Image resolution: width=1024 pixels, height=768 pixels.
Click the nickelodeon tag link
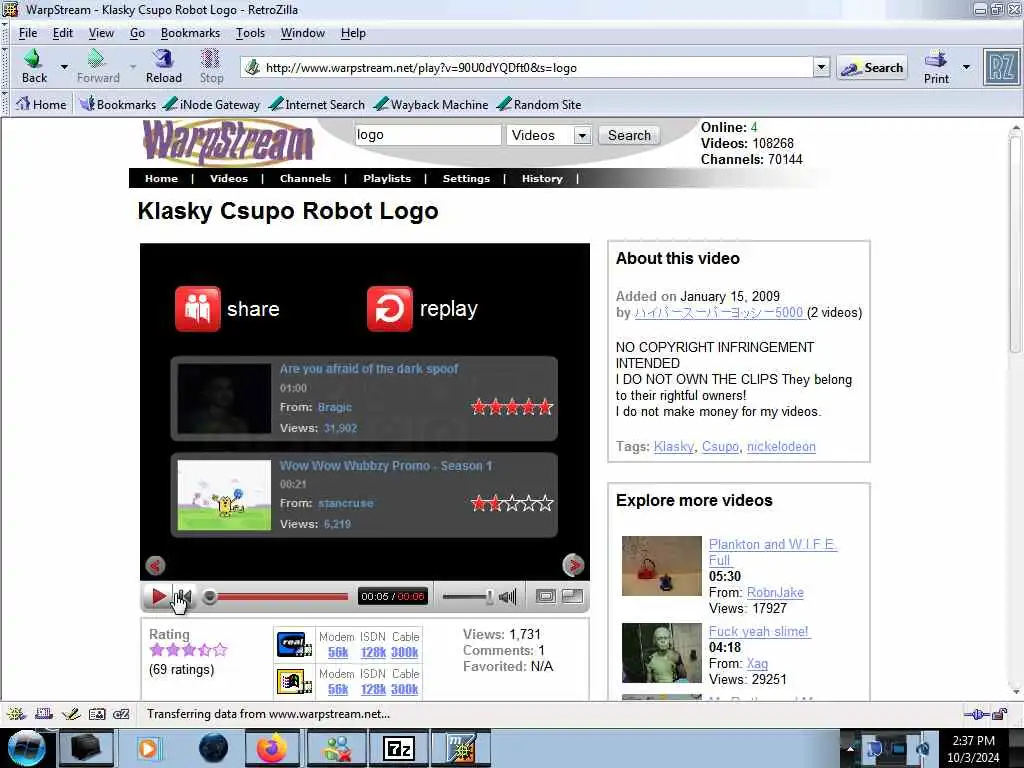(x=781, y=447)
